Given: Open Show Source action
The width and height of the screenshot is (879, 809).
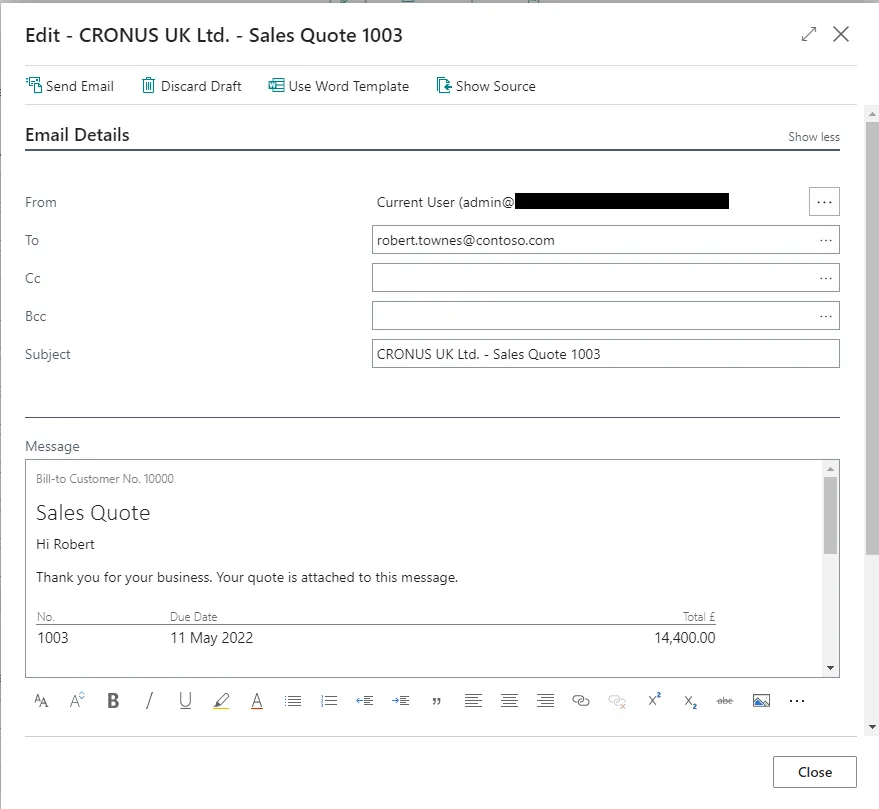Looking at the screenshot, I should [x=486, y=86].
